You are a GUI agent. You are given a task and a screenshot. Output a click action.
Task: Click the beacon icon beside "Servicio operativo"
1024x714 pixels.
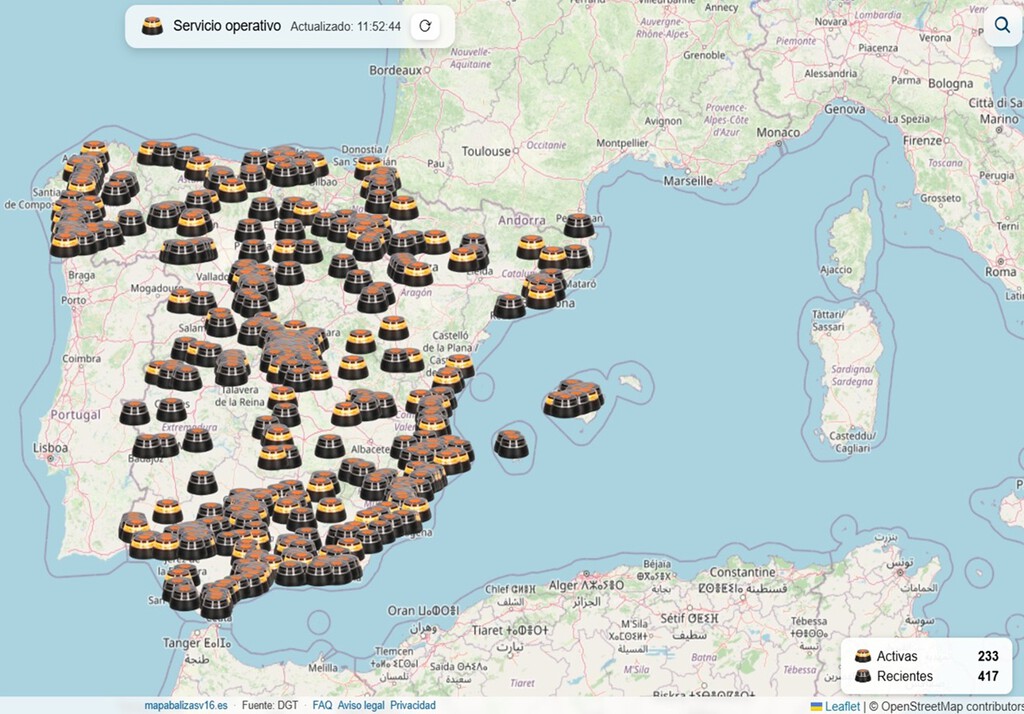pos(152,26)
